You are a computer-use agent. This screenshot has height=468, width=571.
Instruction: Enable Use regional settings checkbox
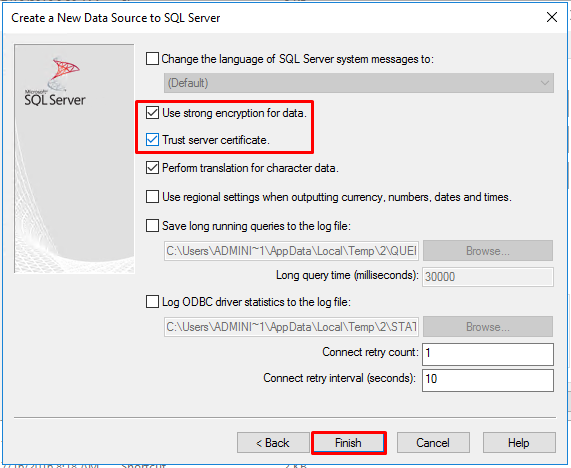tap(152, 197)
